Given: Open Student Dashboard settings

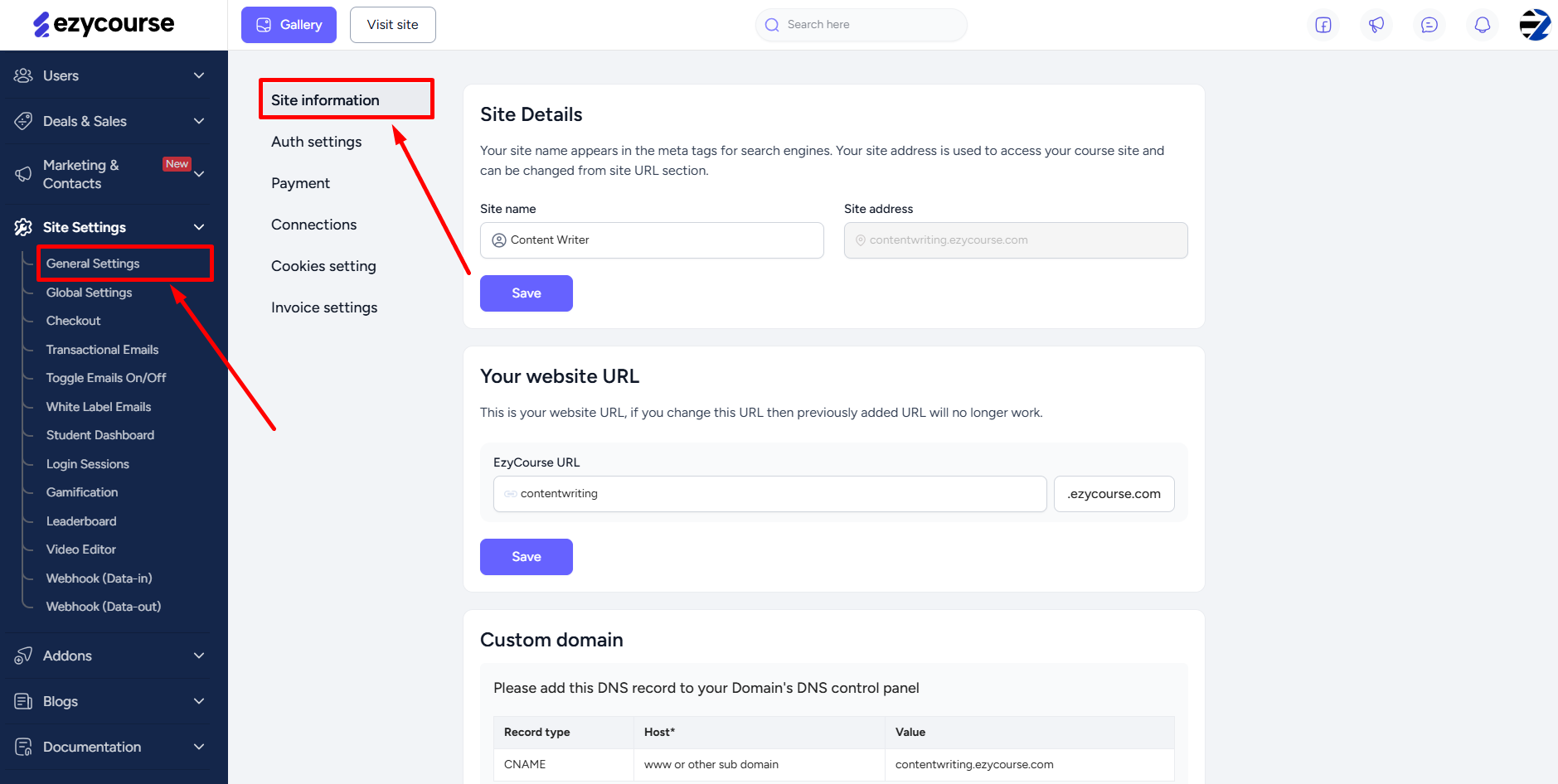Looking at the screenshot, I should click(x=100, y=435).
